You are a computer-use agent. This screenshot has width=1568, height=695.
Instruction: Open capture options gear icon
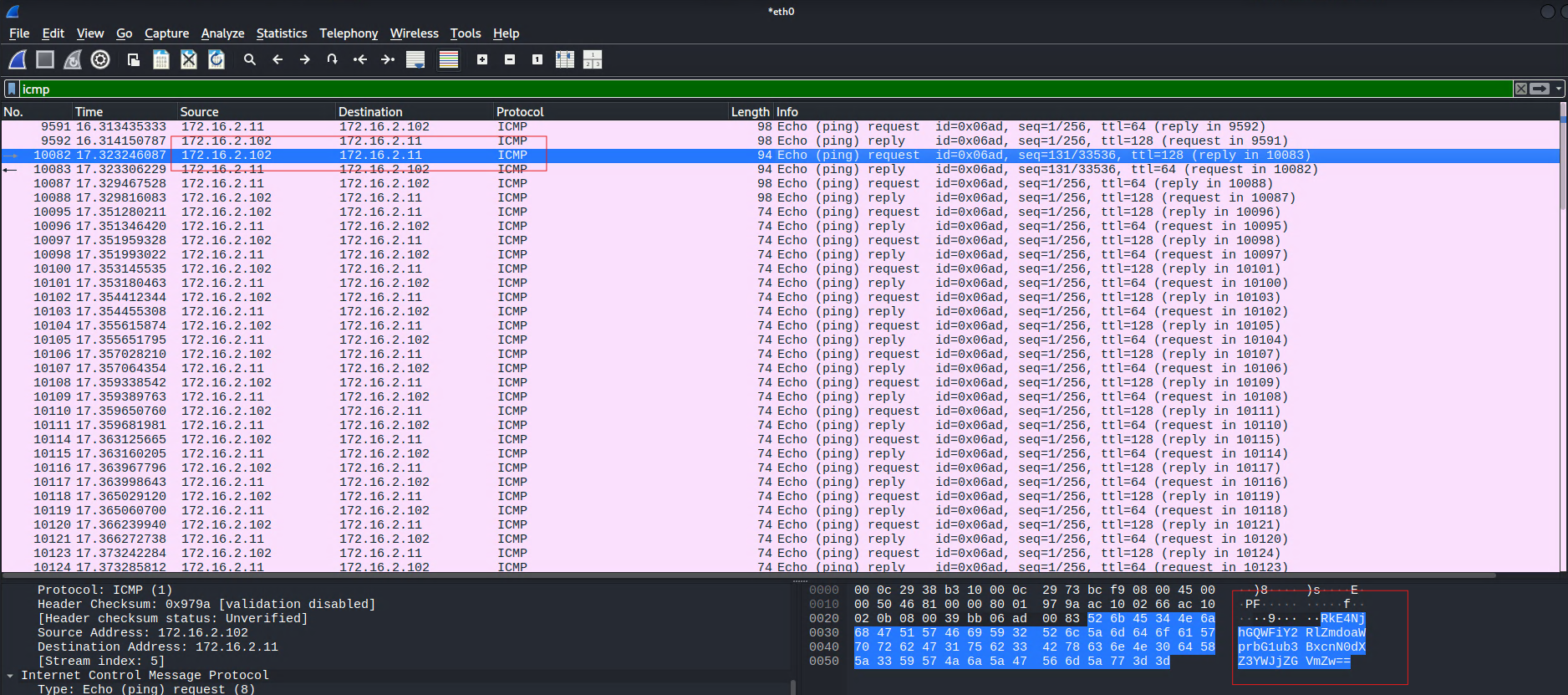[100, 59]
